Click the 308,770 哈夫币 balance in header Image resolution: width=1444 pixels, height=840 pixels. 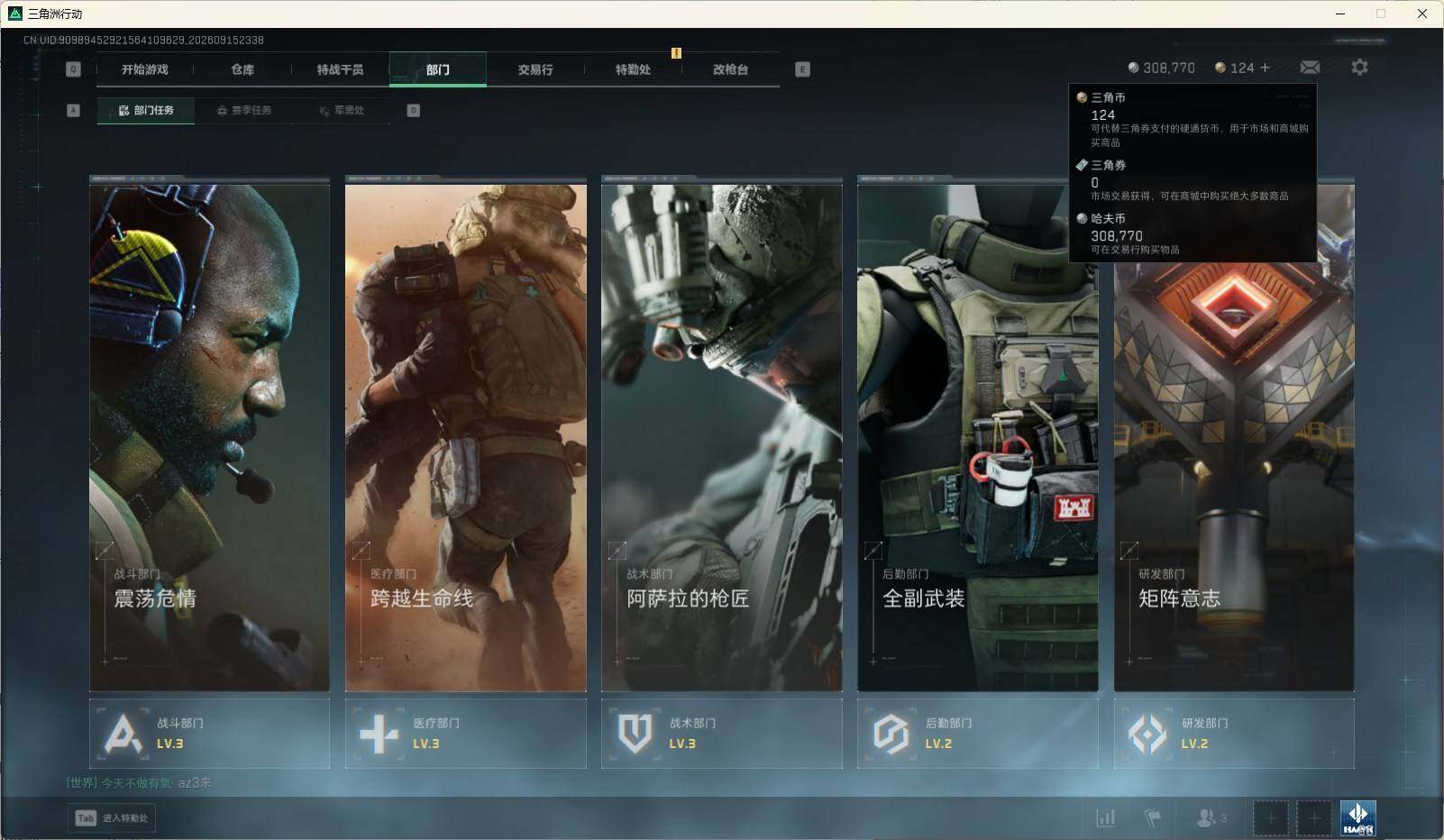tap(1169, 68)
